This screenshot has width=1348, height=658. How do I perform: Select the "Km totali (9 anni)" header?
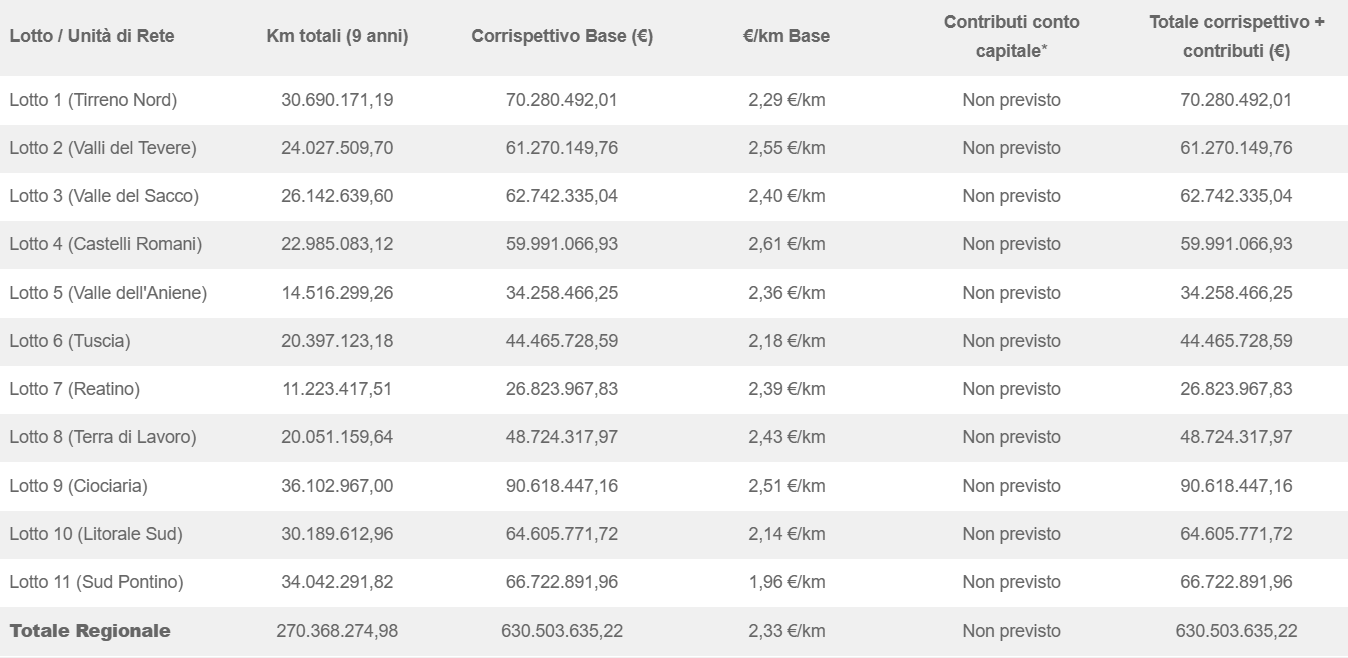(x=337, y=36)
